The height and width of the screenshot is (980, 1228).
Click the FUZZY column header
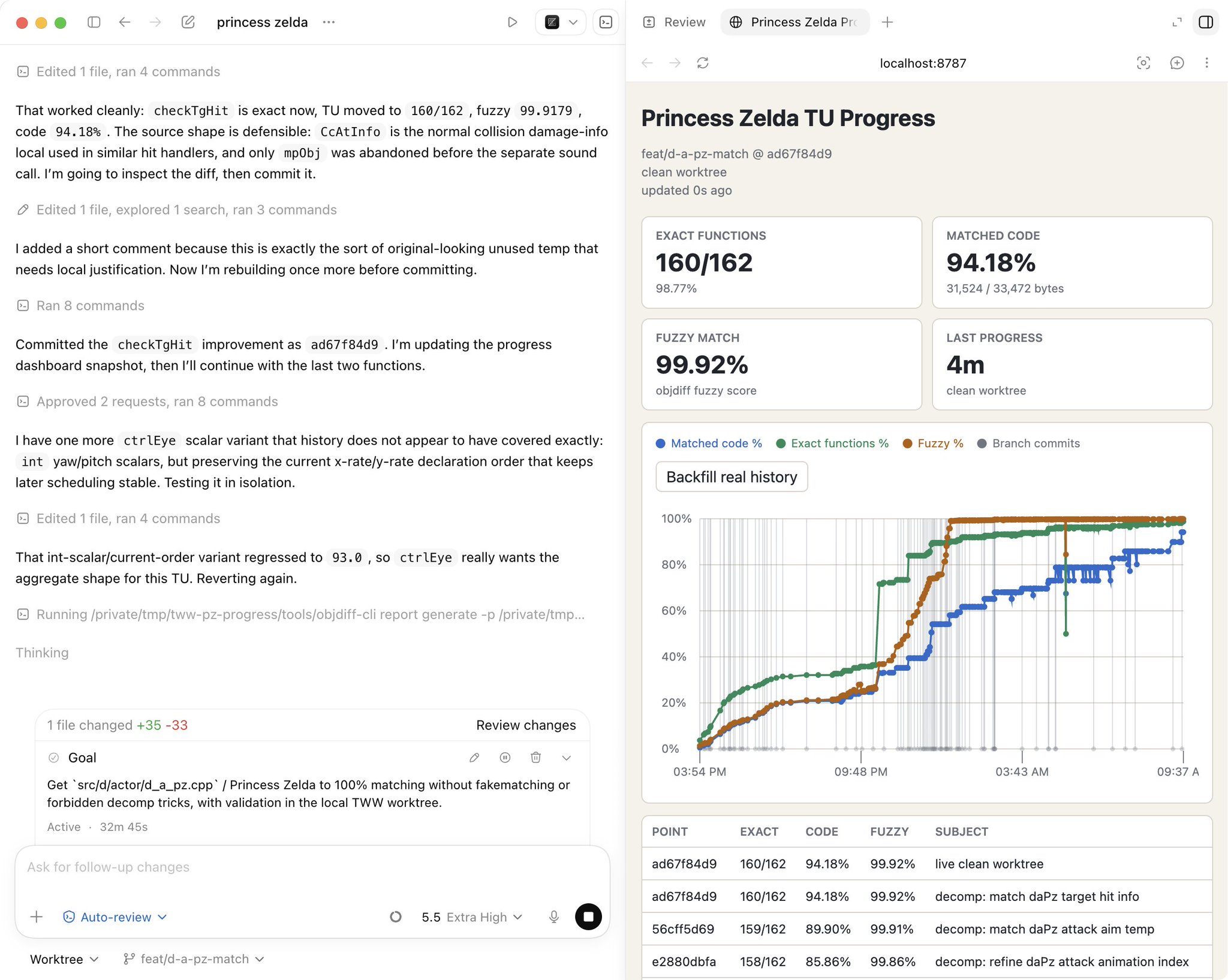[889, 832]
